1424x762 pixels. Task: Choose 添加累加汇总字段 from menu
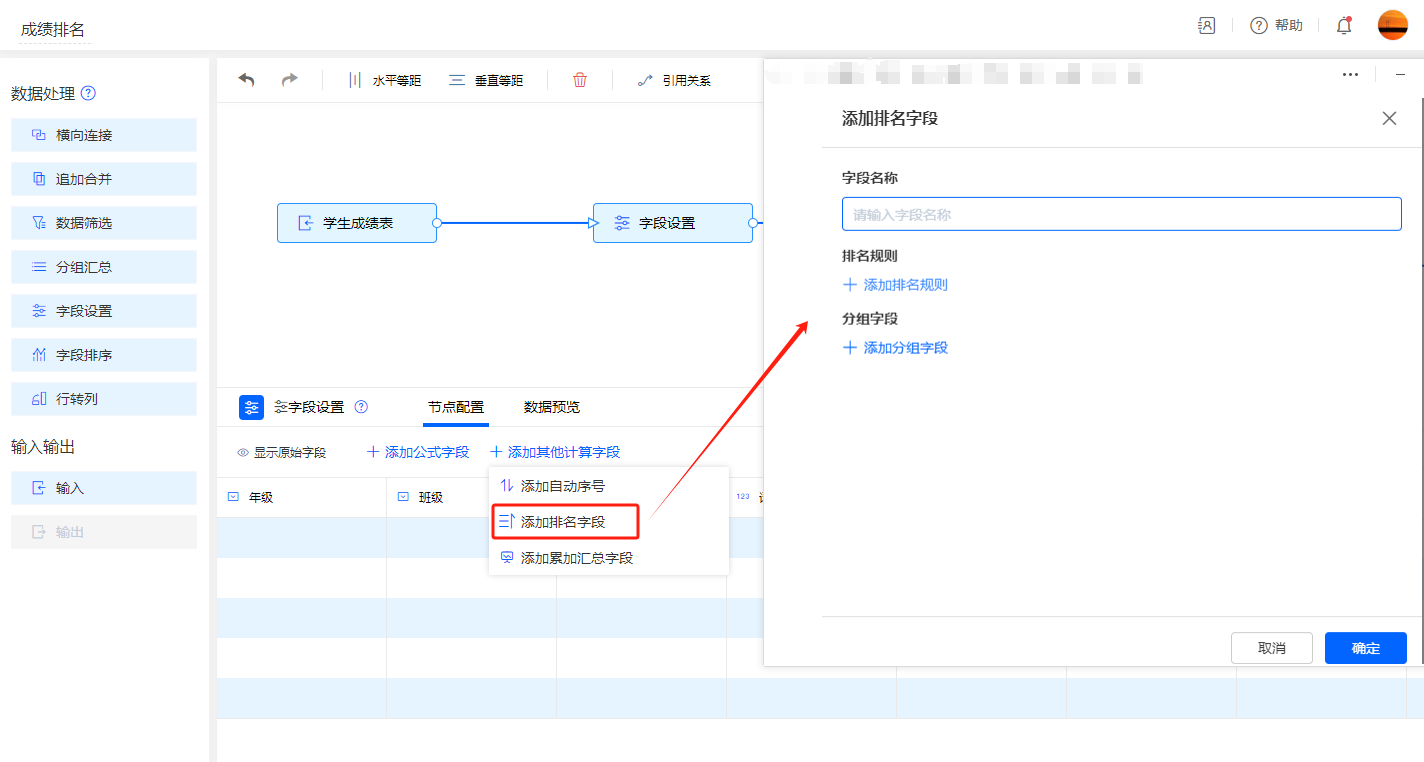pyautogui.click(x=576, y=558)
